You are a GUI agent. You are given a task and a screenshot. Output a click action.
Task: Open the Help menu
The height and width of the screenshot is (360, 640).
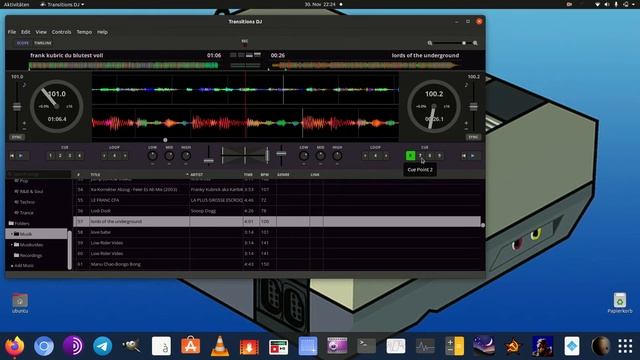click(x=102, y=32)
